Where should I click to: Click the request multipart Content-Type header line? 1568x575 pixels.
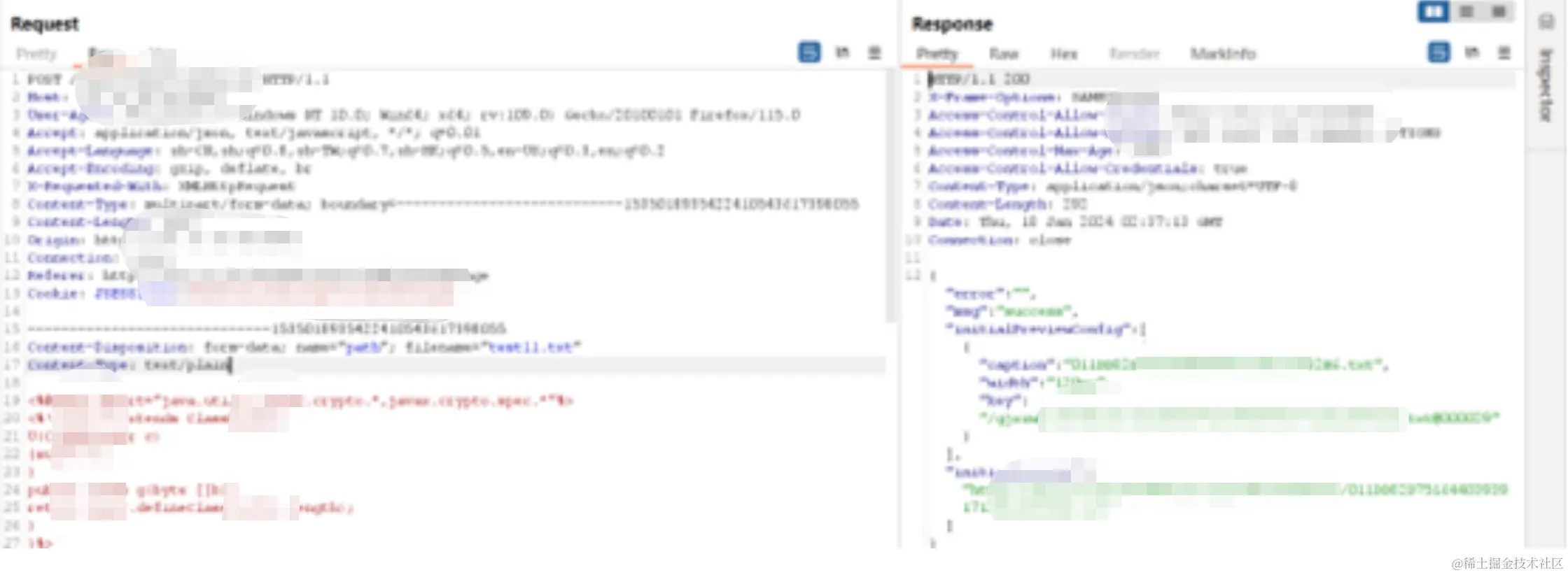tap(443, 204)
